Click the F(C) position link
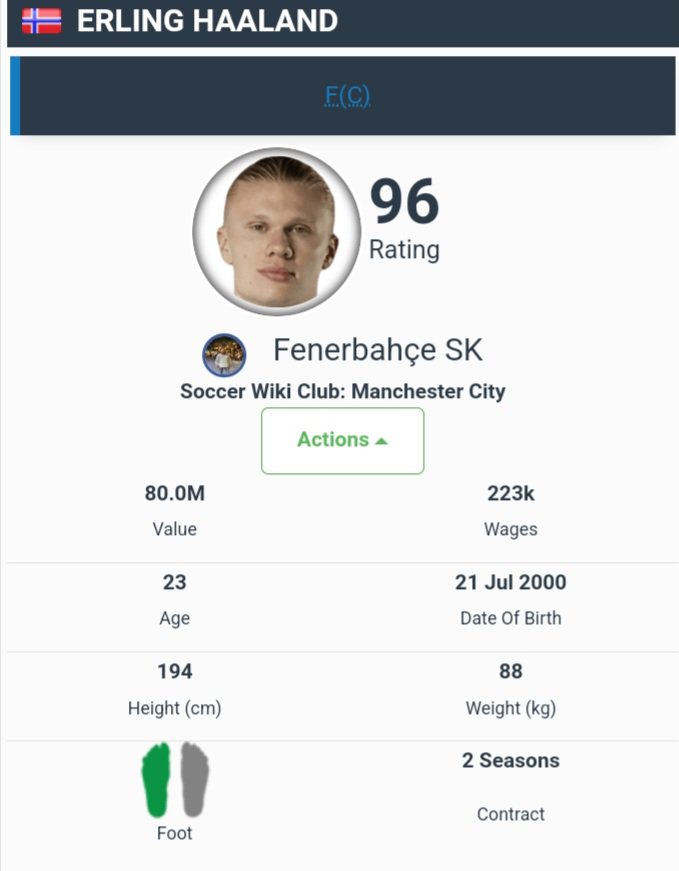The height and width of the screenshot is (871, 679). (347, 96)
